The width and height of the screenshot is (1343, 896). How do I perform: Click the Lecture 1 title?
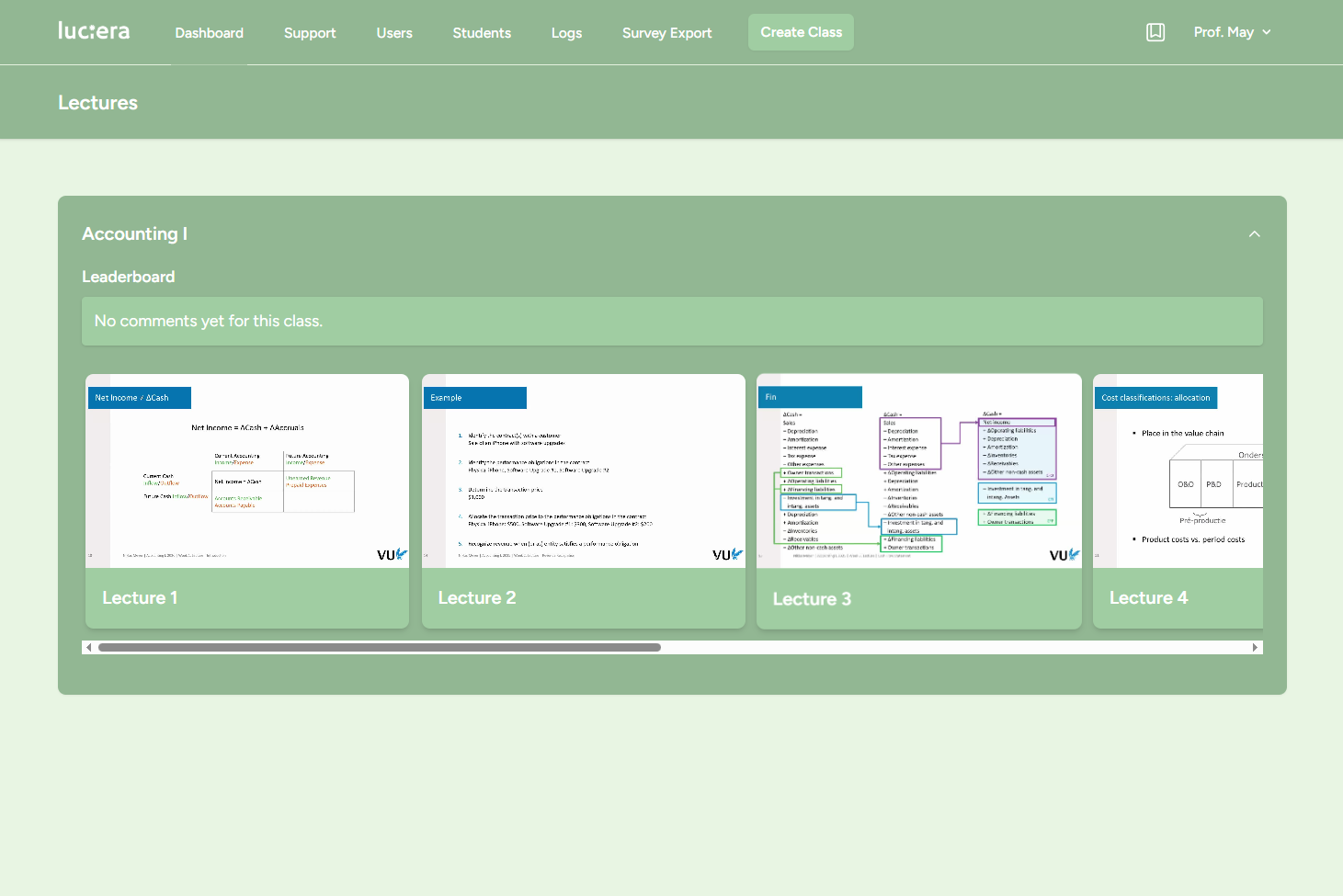(x=140, y=598)
